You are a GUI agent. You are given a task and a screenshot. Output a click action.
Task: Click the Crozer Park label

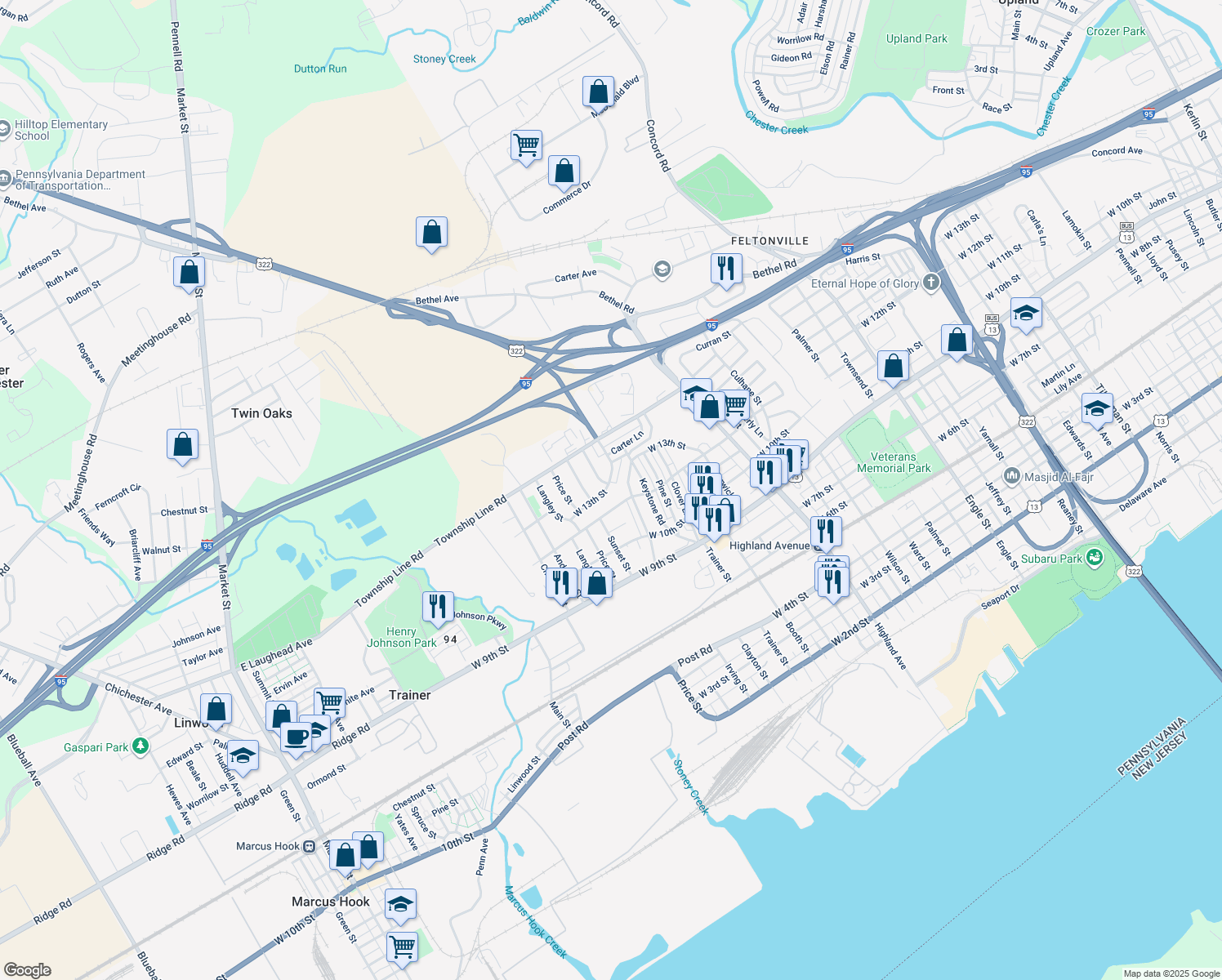pos(1116,31)
